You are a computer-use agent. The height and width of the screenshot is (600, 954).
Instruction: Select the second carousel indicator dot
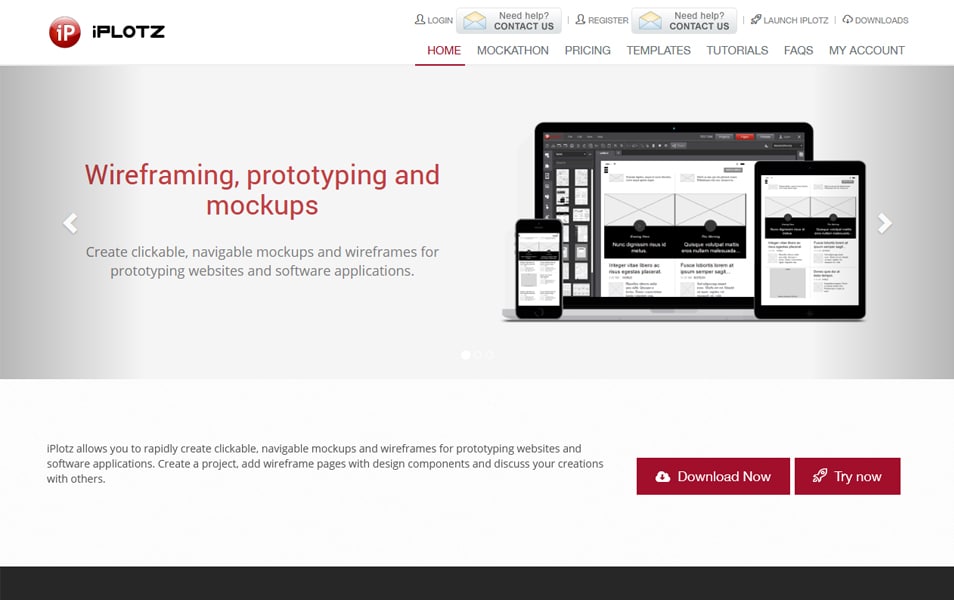coord(478,355)
